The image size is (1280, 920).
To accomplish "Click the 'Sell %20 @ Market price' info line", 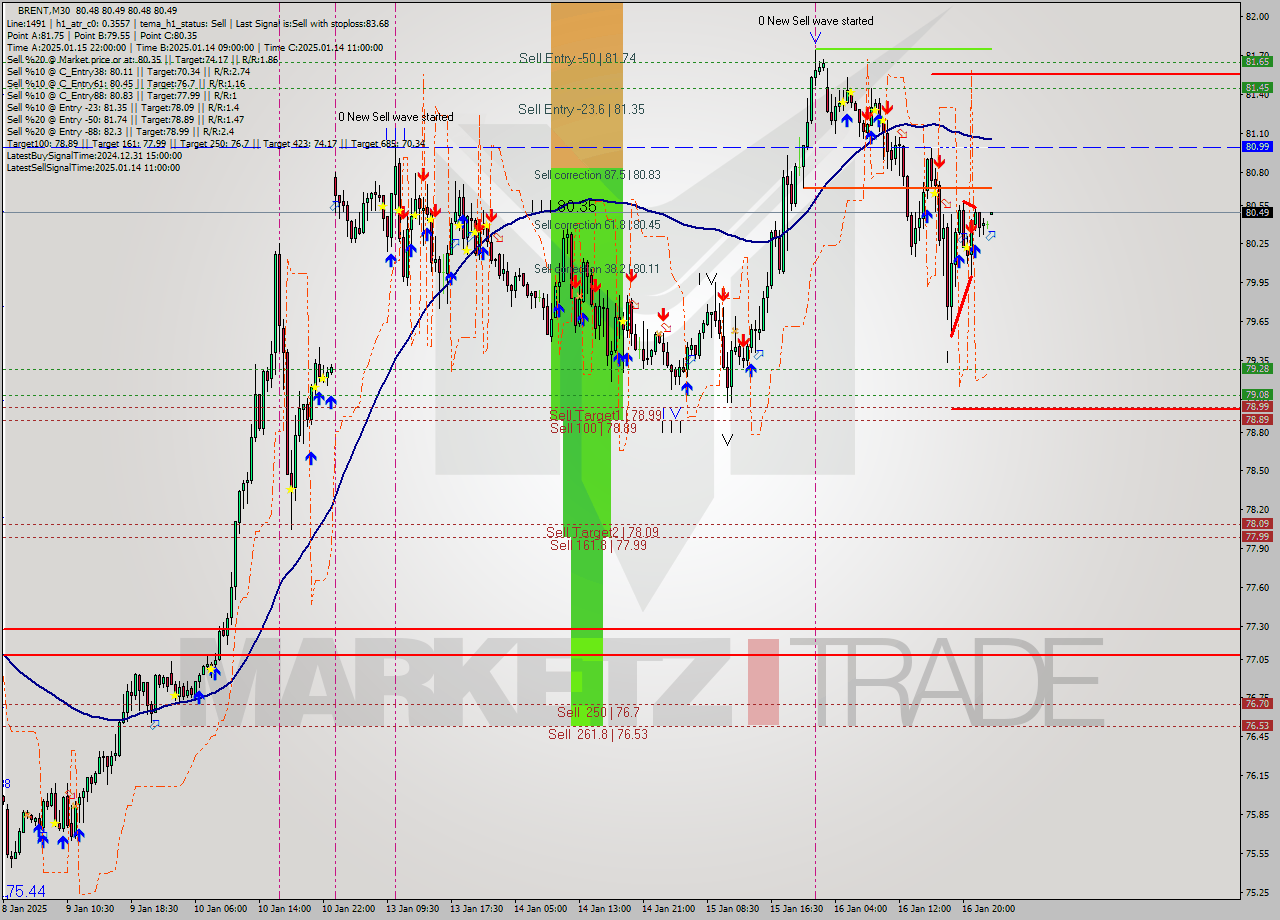I will pyautogui.click(x=142, y=59).
